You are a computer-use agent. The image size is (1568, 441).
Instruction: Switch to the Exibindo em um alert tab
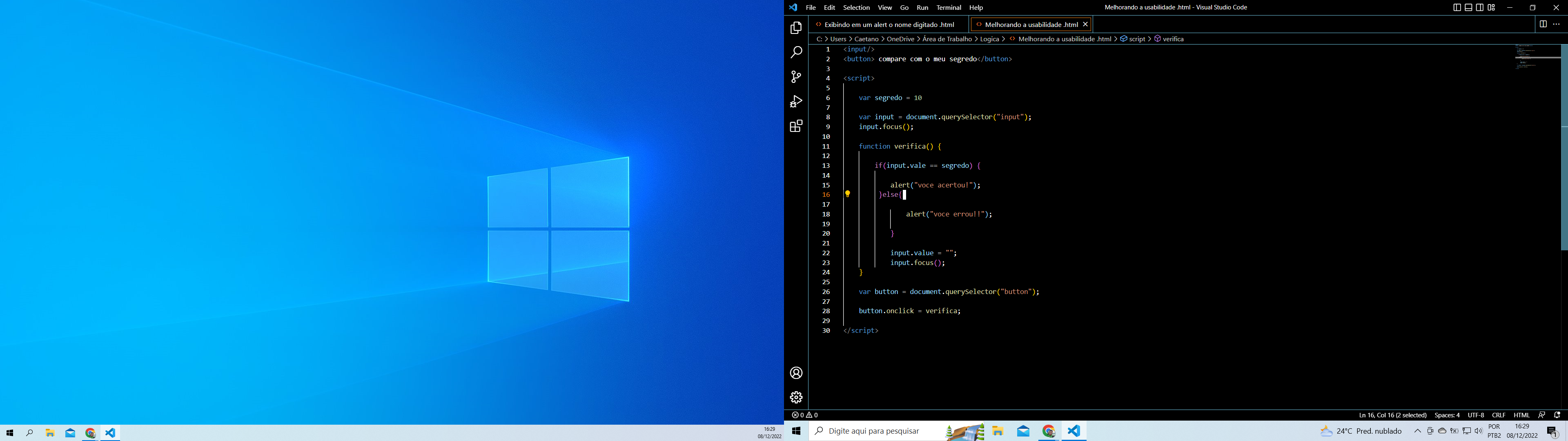(888, 24)
